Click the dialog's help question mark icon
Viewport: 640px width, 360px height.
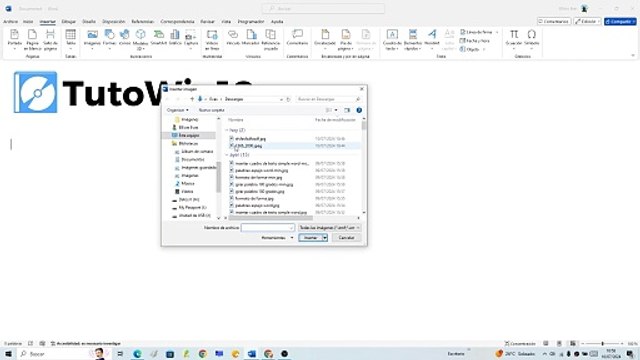tap(359, 110)
